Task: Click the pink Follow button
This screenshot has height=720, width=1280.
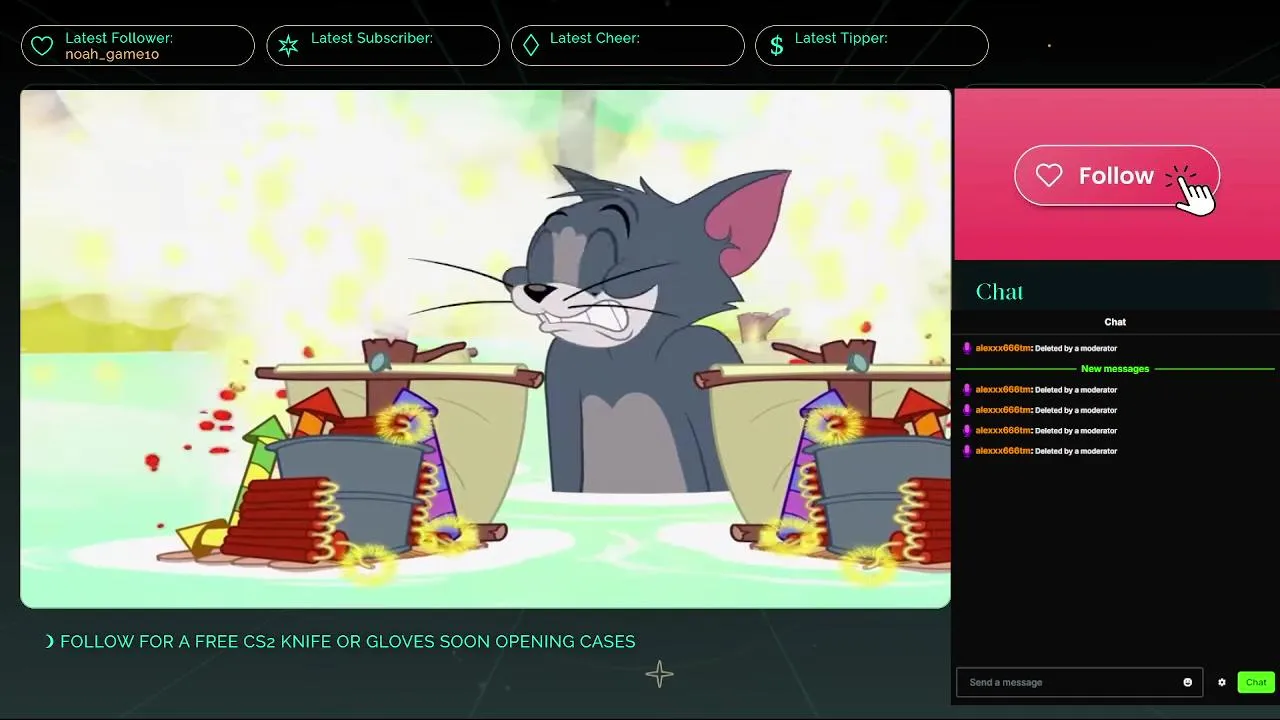Action: click(1117, 176)
